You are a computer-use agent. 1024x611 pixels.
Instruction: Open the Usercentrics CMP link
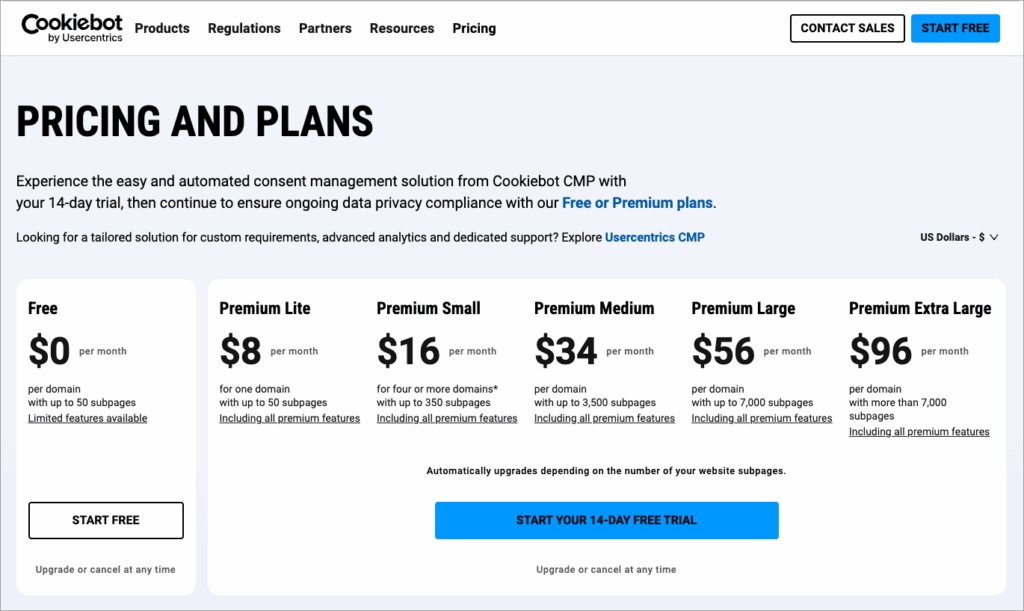[655, 237]
